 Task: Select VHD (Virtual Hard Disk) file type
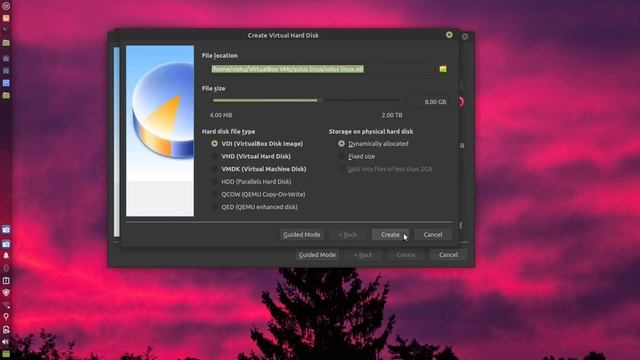[x=251, y=156]
